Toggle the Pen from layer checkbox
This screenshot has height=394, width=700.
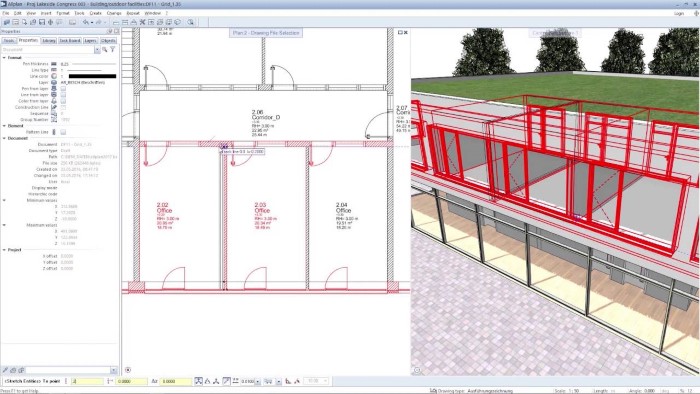[x=63, y=89]
